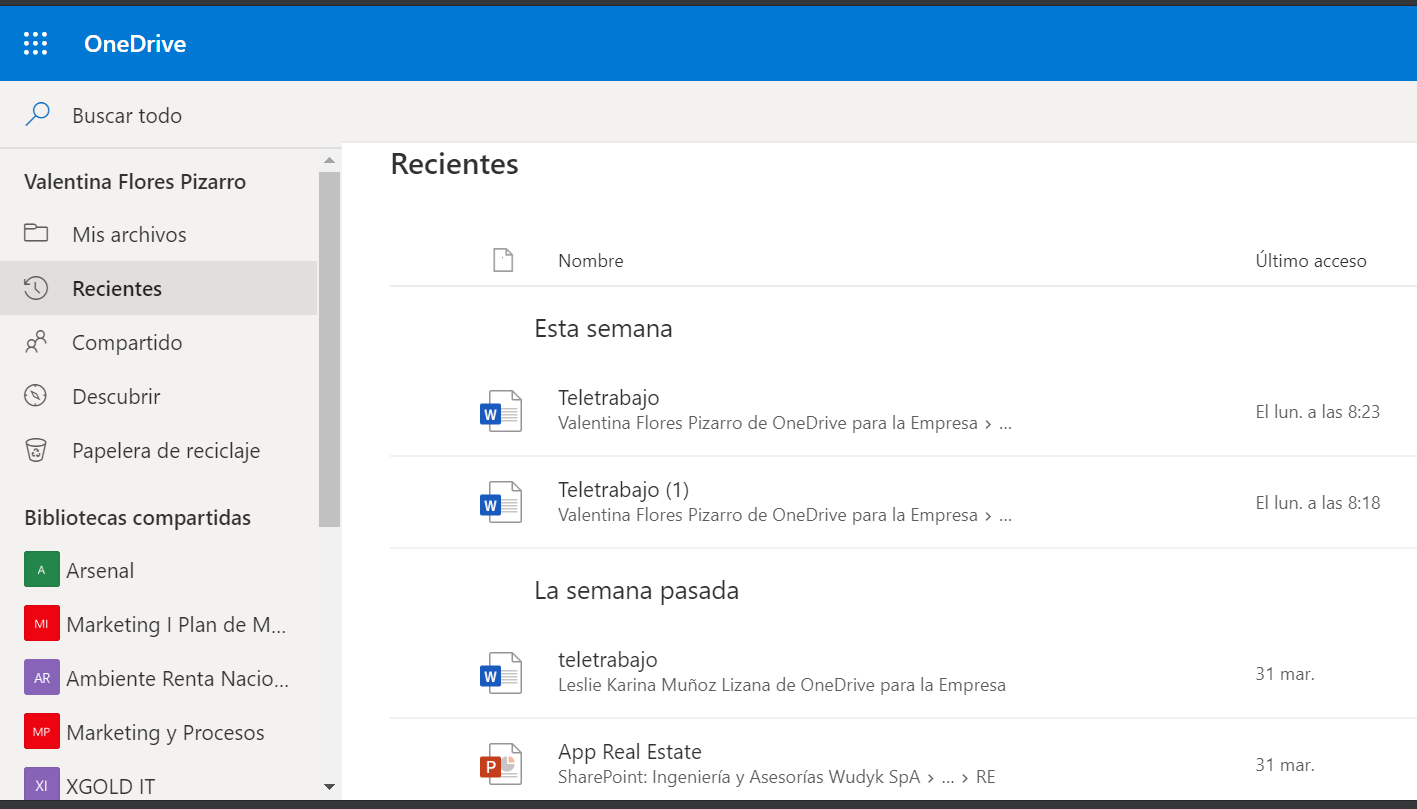
Task: Click the purple AR library icon
Action: (x=42, y=678)
